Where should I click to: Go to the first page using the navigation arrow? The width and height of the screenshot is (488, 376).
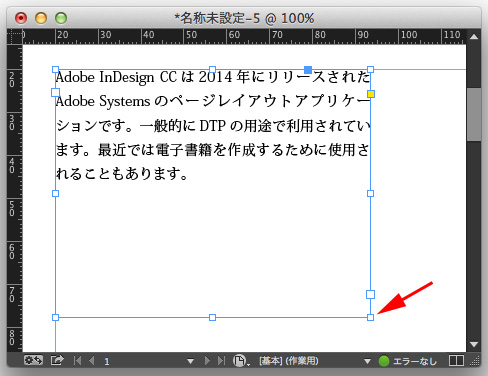coord(77,361)
